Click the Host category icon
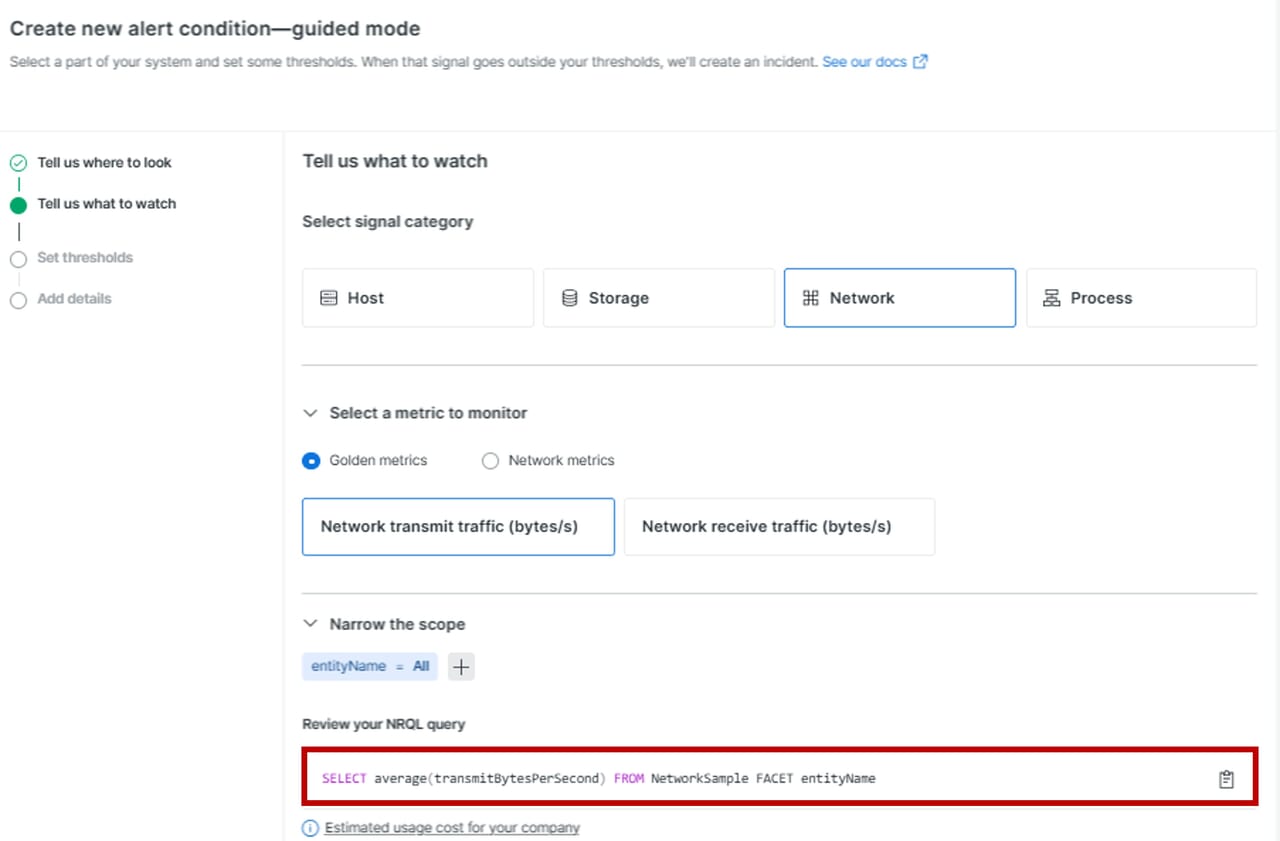 [x=329, y=298]
